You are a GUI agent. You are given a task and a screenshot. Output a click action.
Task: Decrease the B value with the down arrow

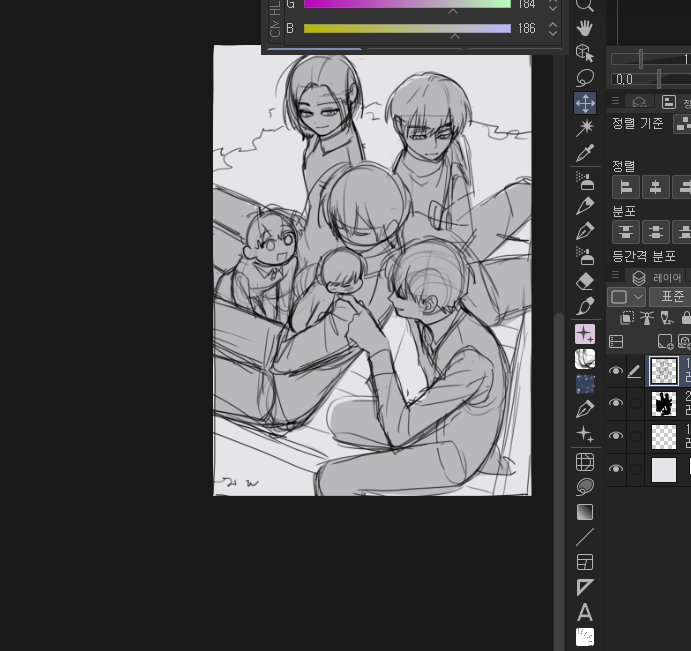coord(553,33)
